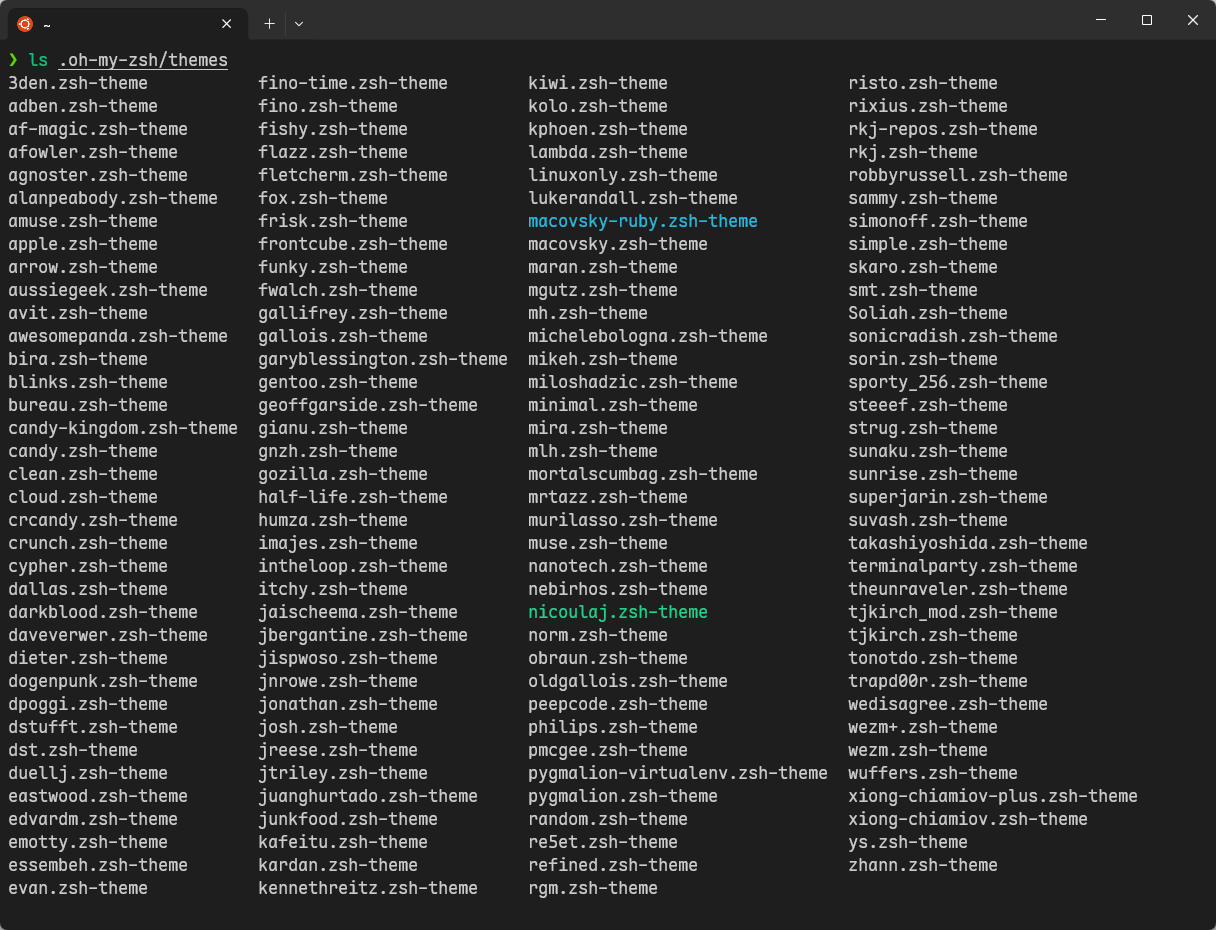
Task: Click the ls command text
Action: pyautogui.click(x=39, y=60)
